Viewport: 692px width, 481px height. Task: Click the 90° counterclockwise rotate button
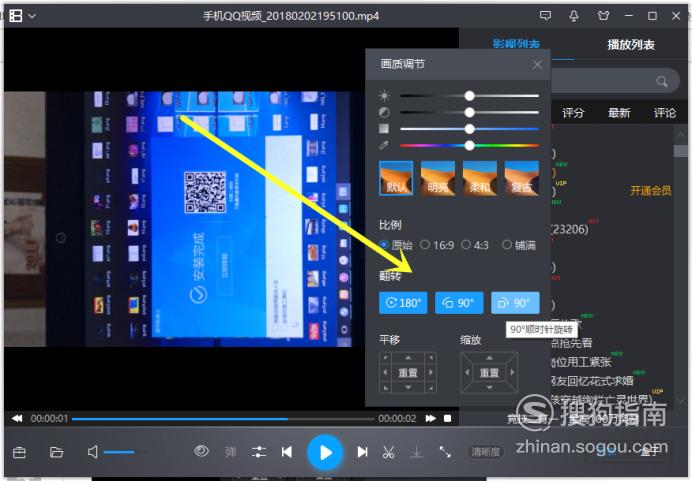(x=459, y=303)
